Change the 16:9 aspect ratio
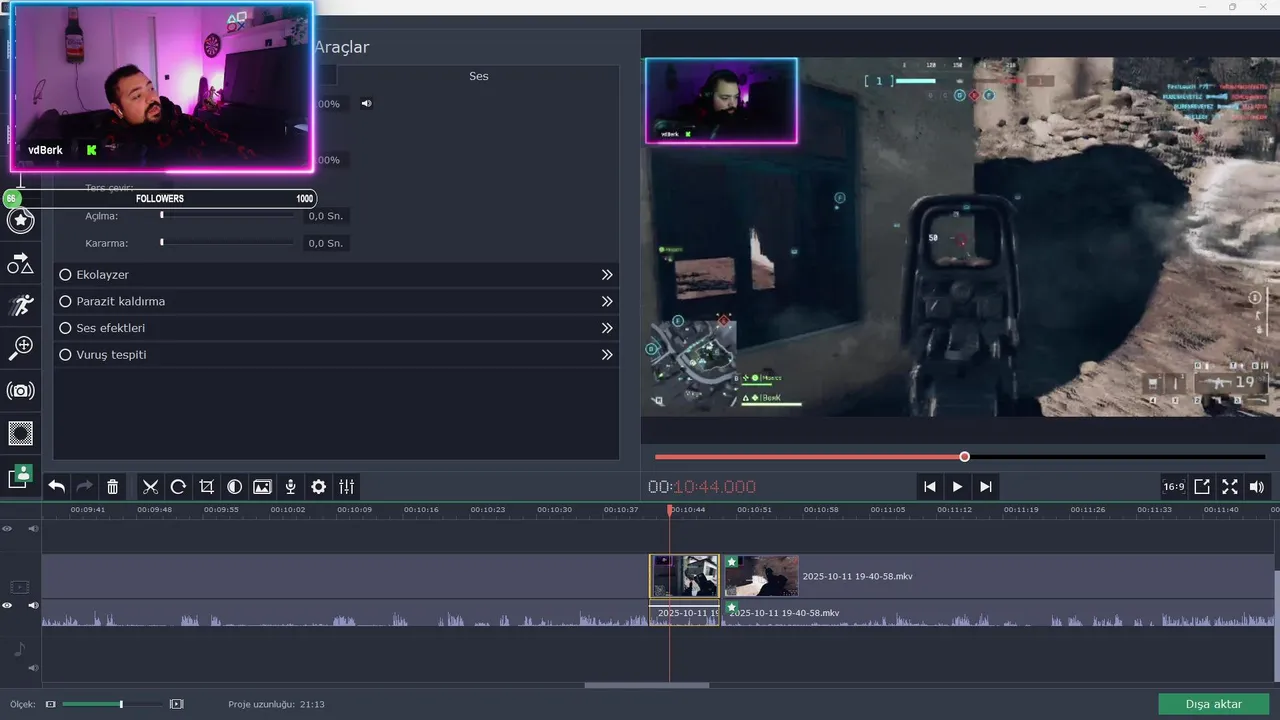This screenshot has width=1280, height=720. [x=1174, y=487]
